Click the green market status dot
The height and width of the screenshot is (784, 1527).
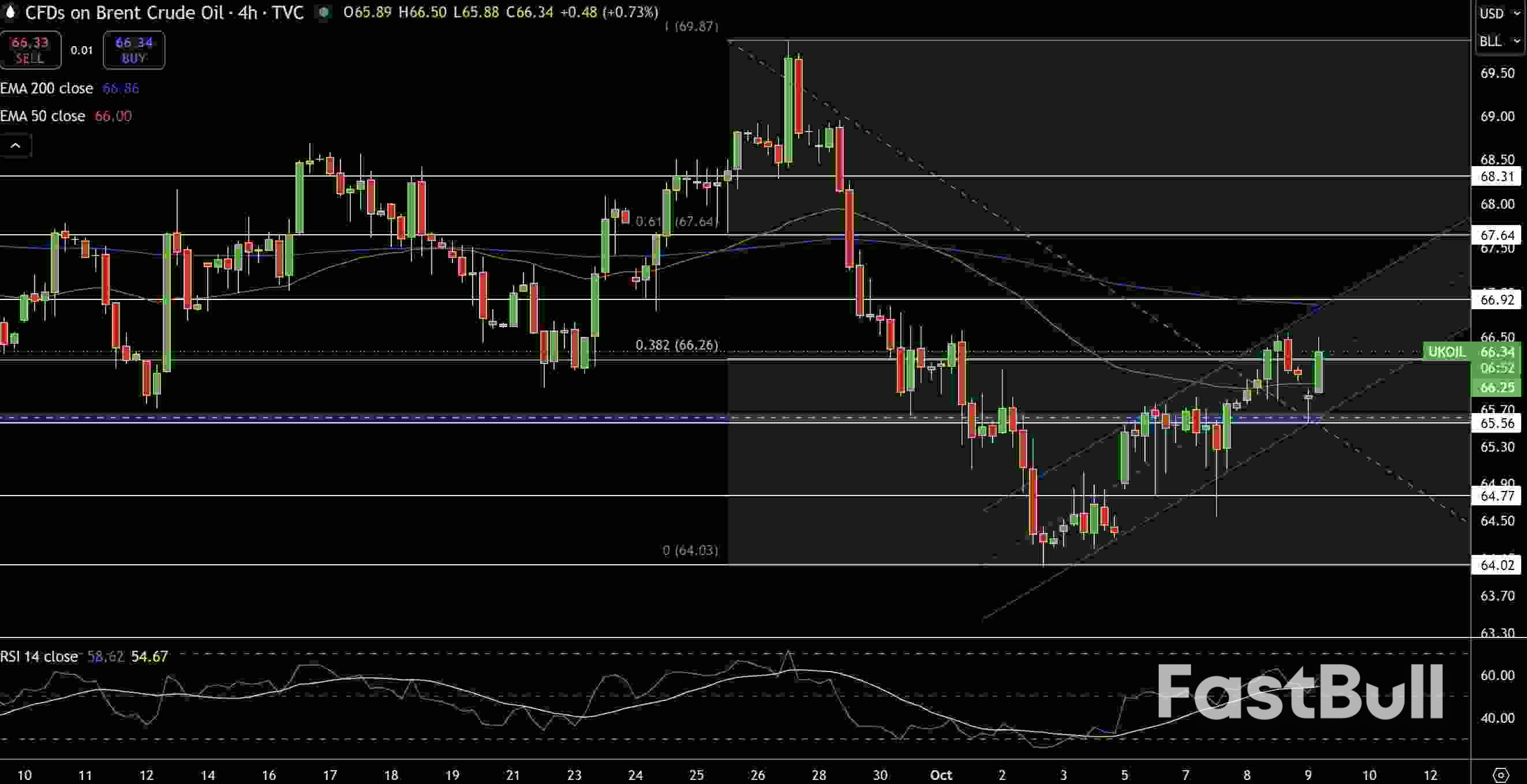(324, 13)
